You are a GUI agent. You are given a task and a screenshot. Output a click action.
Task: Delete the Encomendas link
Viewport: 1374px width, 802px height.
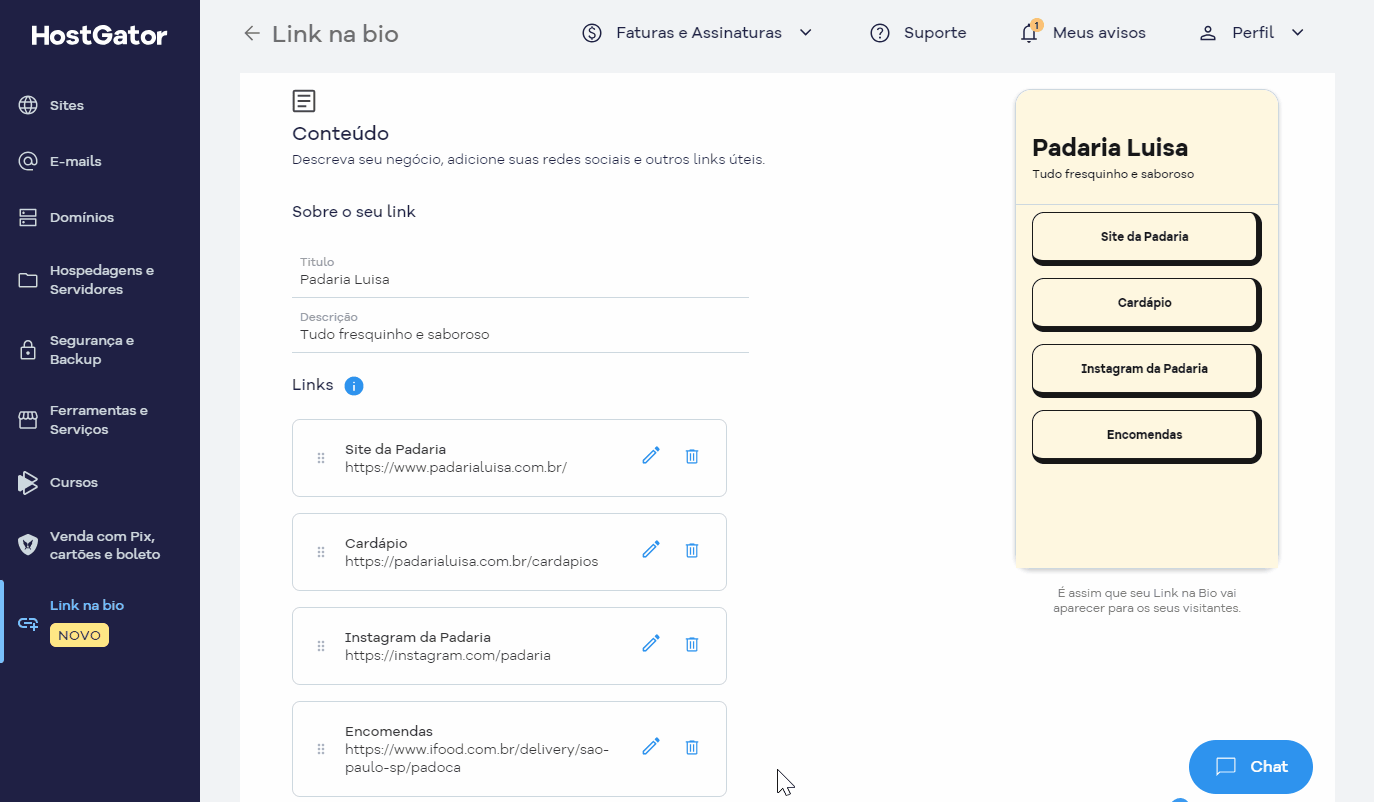point(691,747)
